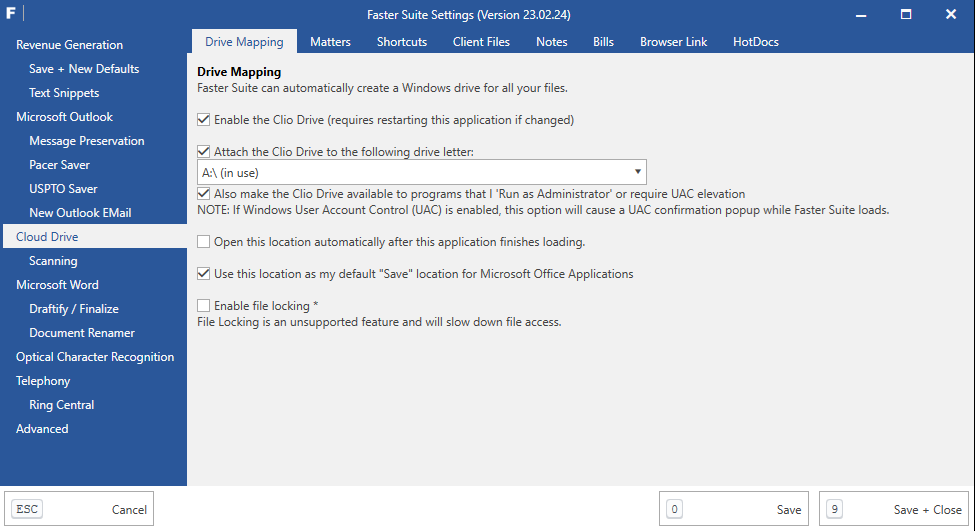Open Draftify / Finalize settings
Image resolution: width=975 pixels, height=531 pixels.
click(73, 309)
